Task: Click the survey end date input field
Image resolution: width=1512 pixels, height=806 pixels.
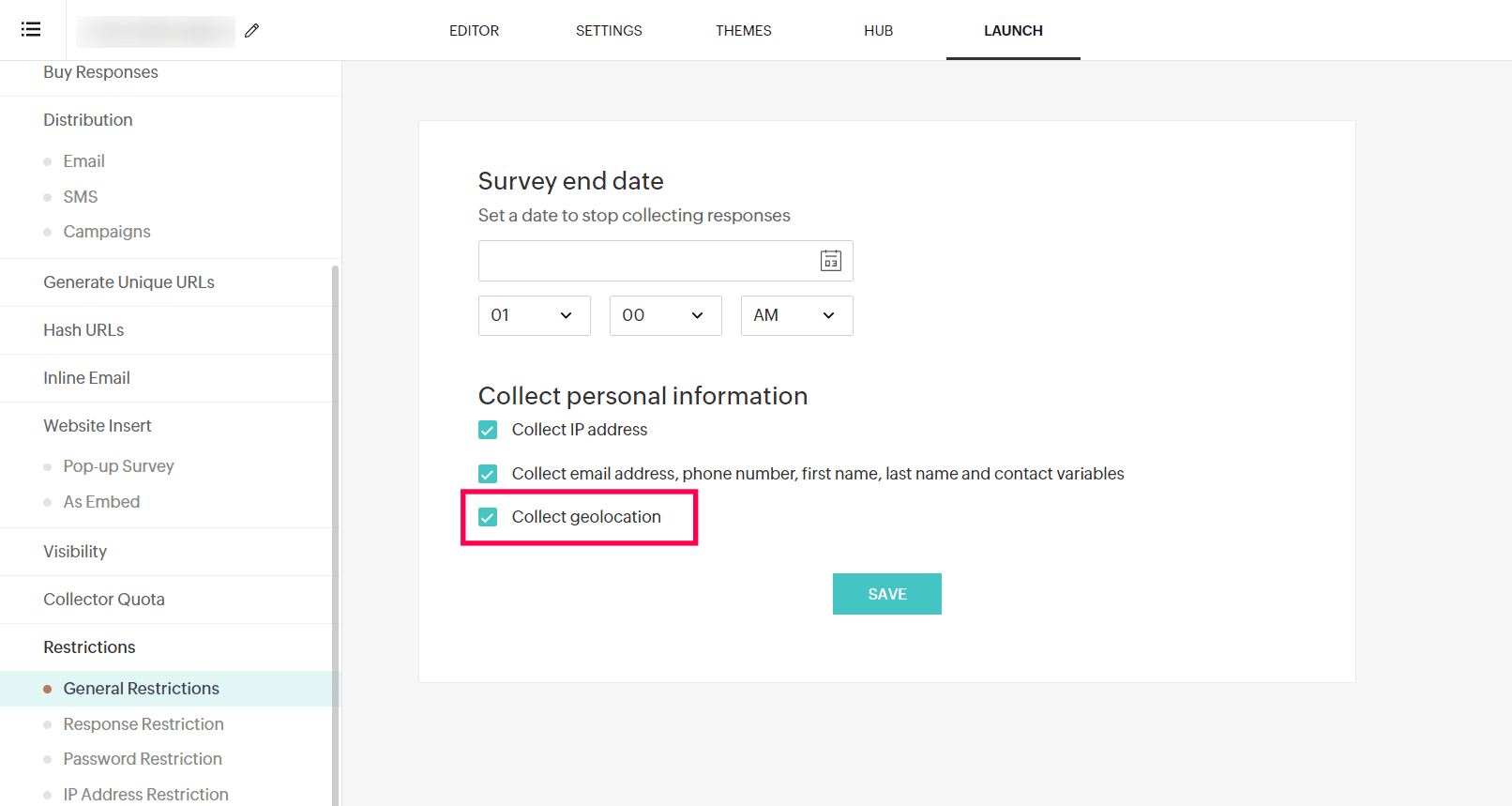Action: click(x=647, y=261)
